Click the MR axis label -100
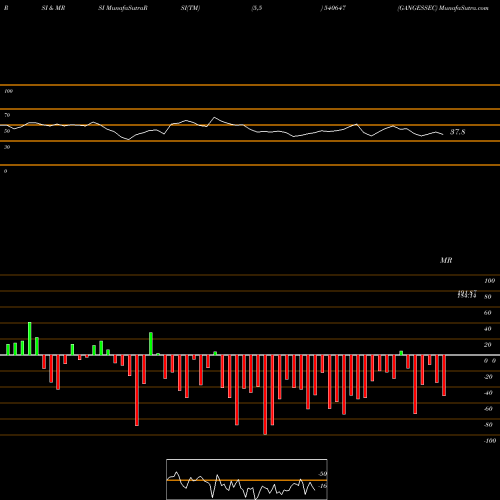The image size is (500, 500). coord(490,441)
